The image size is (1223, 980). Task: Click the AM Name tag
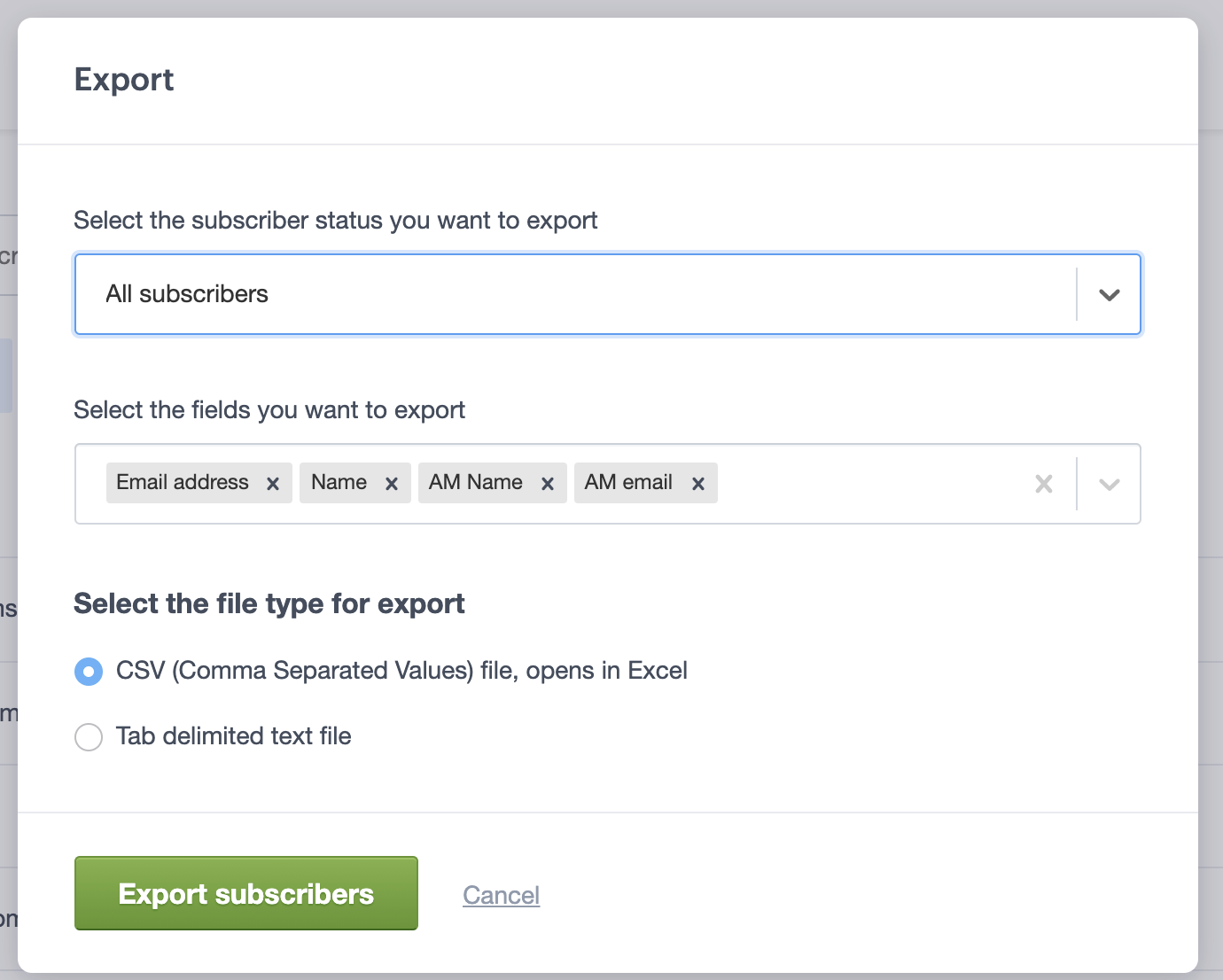[474, 482]
